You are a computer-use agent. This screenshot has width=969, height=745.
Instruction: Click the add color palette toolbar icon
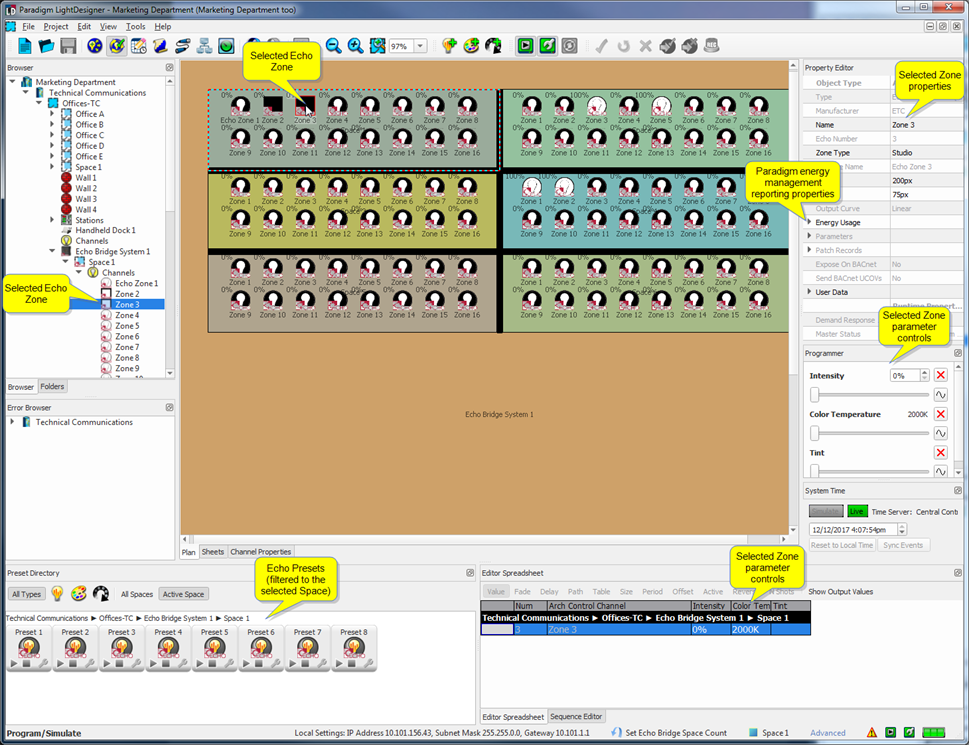pos(471,46)
